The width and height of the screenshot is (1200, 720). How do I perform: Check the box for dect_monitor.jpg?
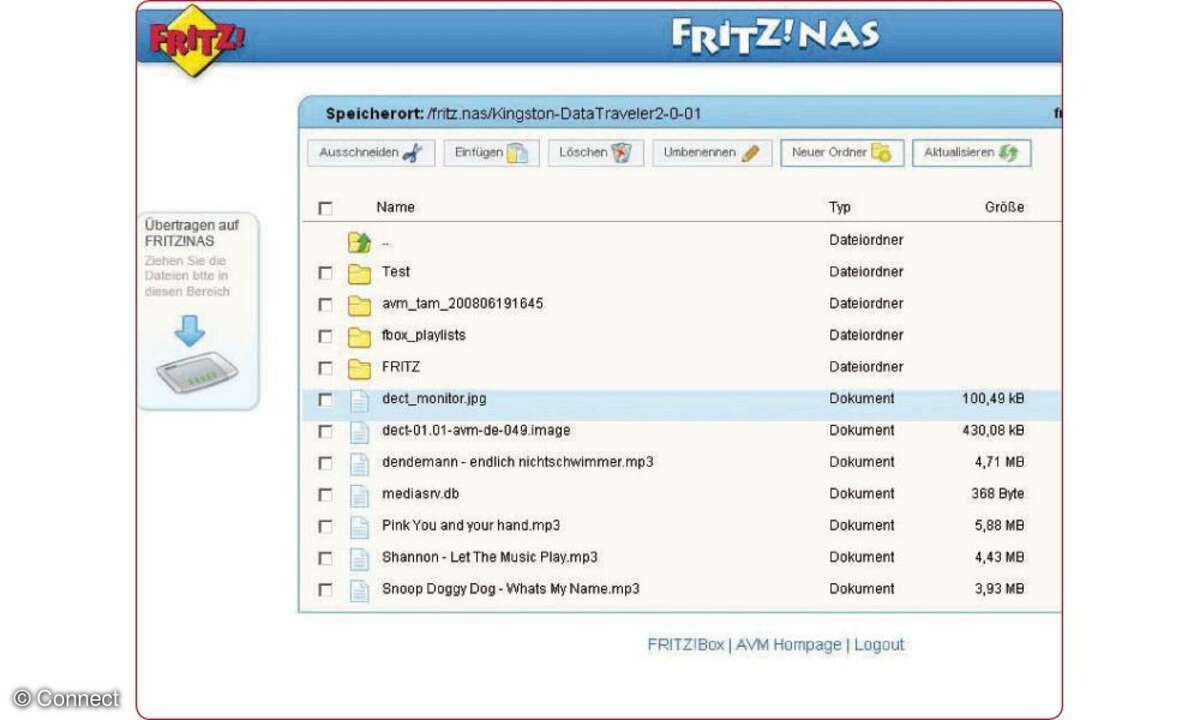tap(325, 399)
